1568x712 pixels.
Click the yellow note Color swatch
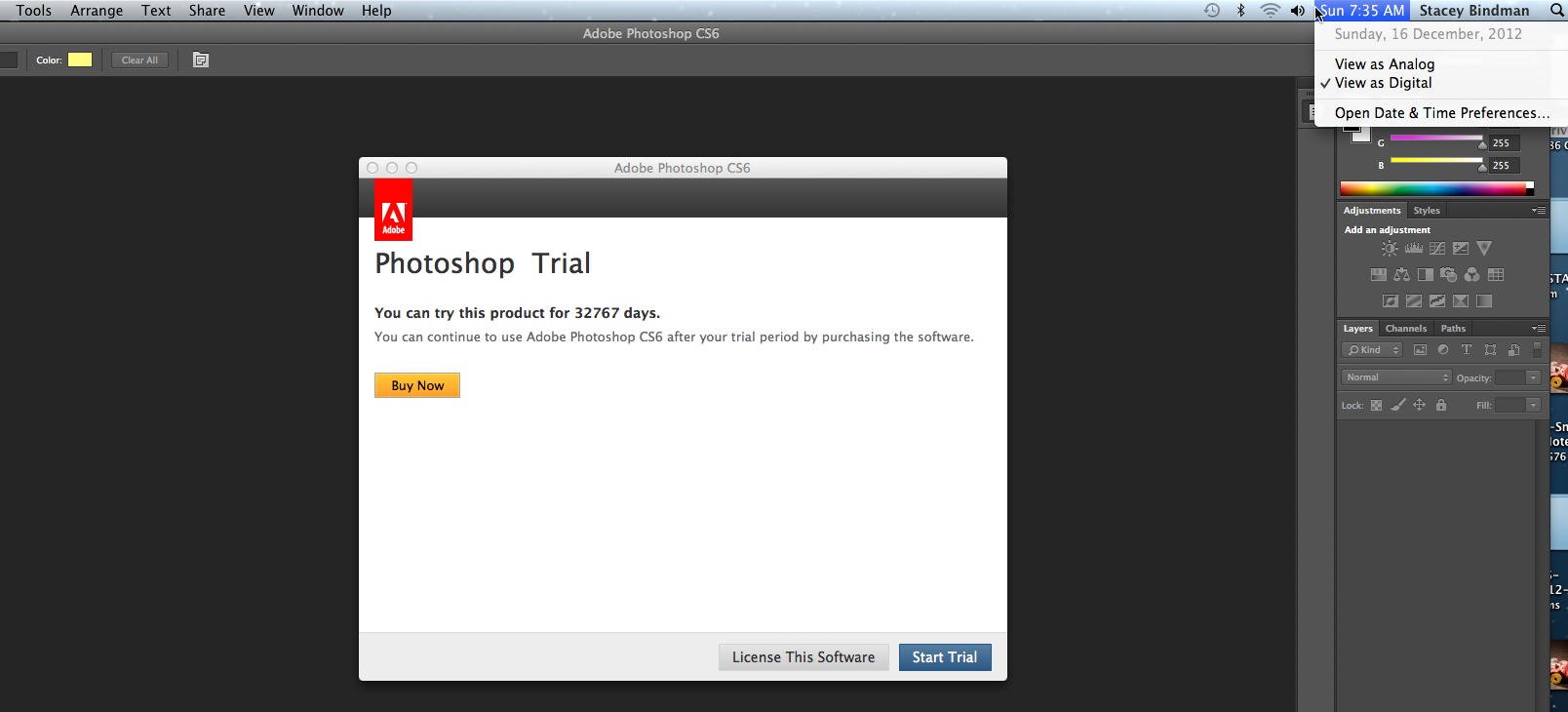pos(80,59)
